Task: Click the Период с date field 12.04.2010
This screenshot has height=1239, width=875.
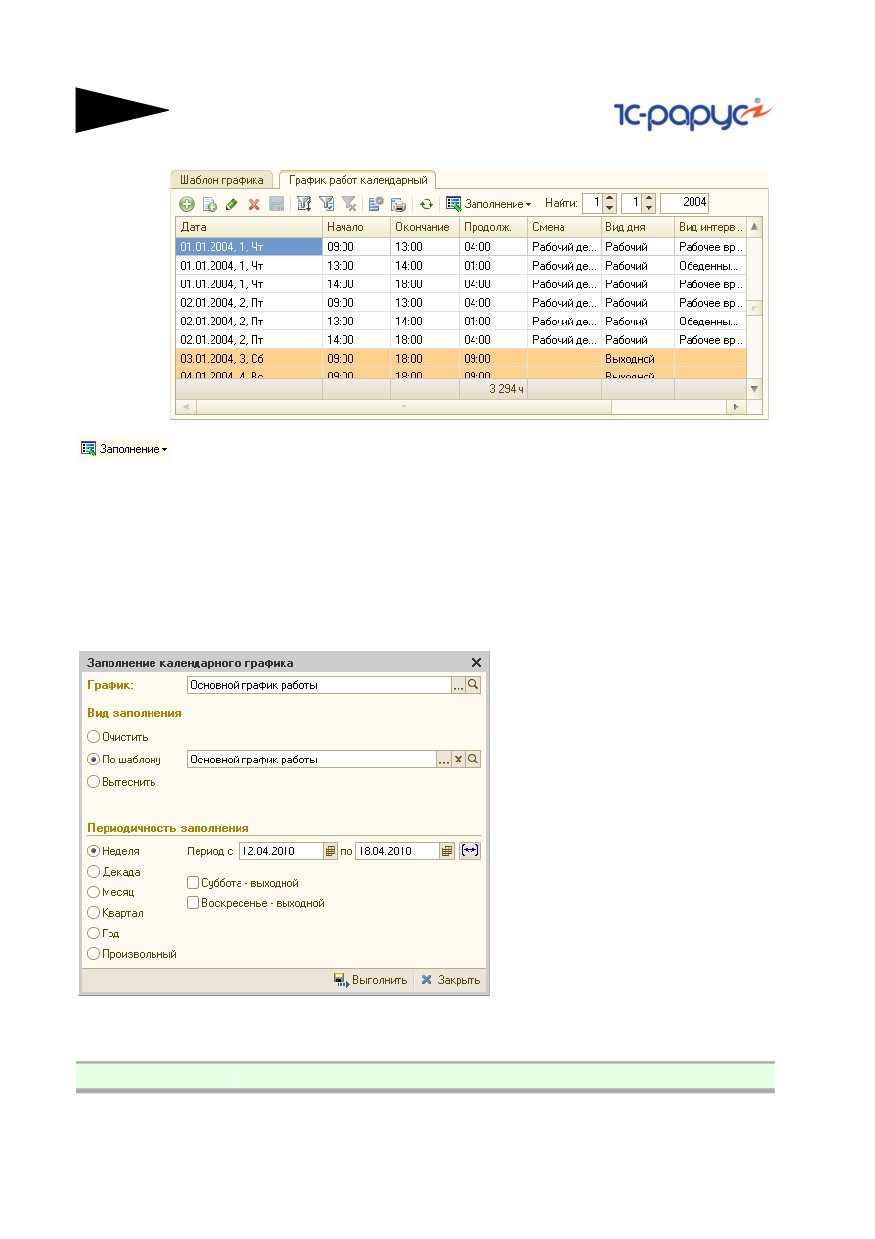Action: coord(280,851)
